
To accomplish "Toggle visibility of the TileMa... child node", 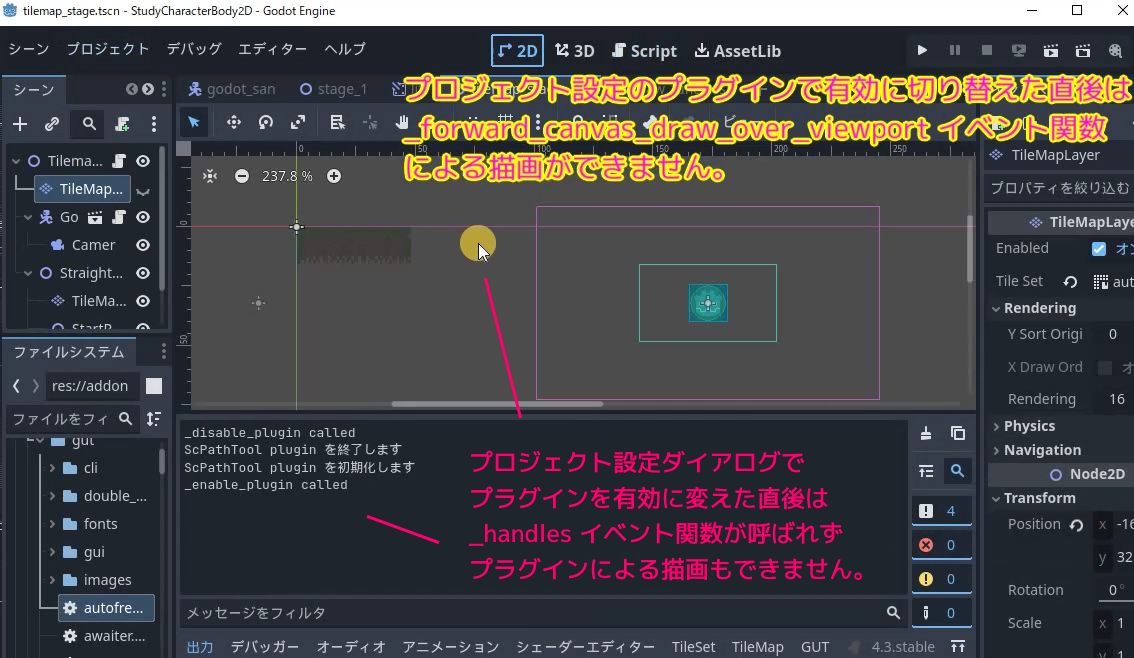I will (x=143, y=301).
